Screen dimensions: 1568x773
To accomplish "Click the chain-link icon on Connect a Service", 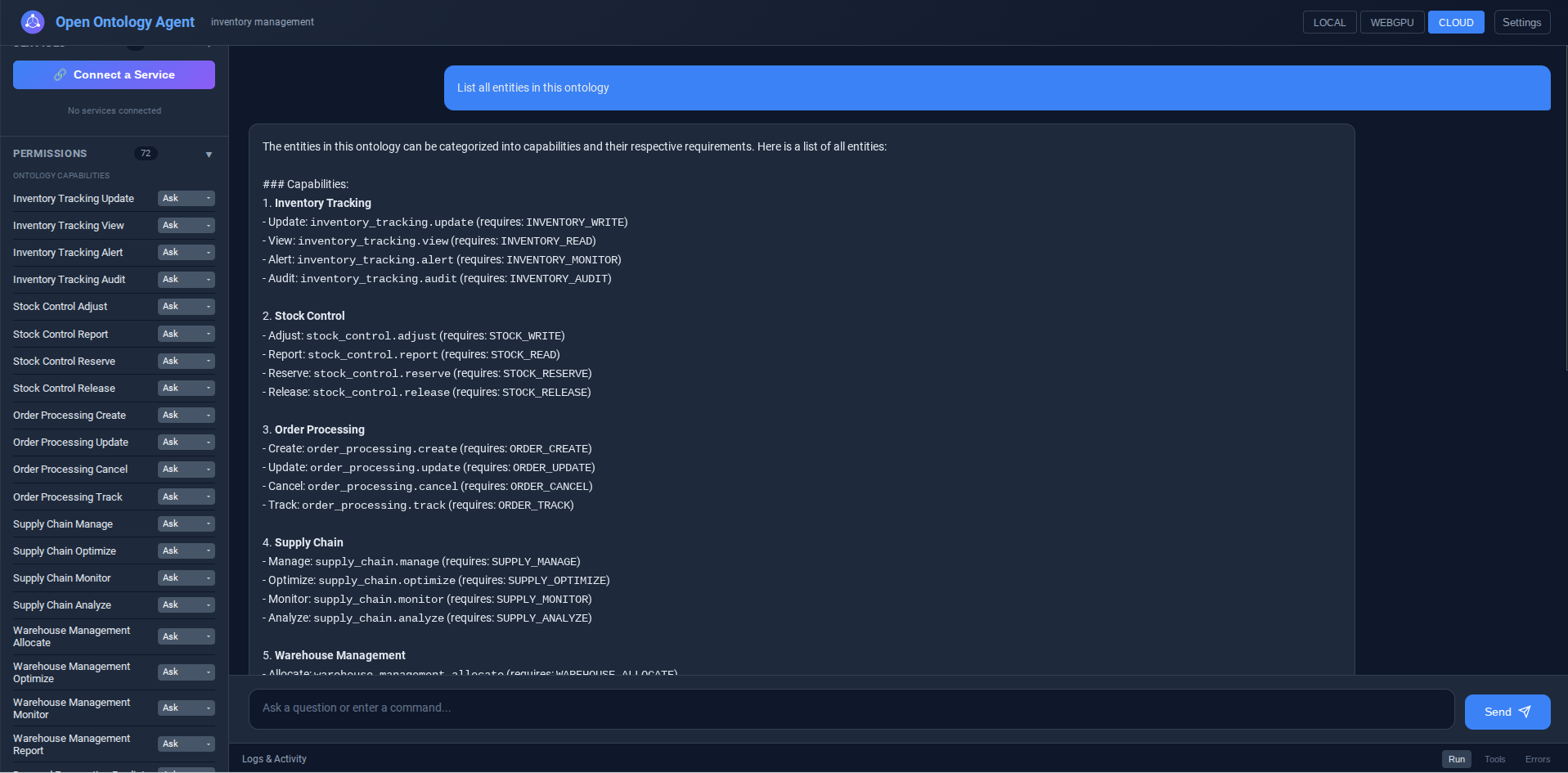I will pyautogui.click(x=59, y=74).
